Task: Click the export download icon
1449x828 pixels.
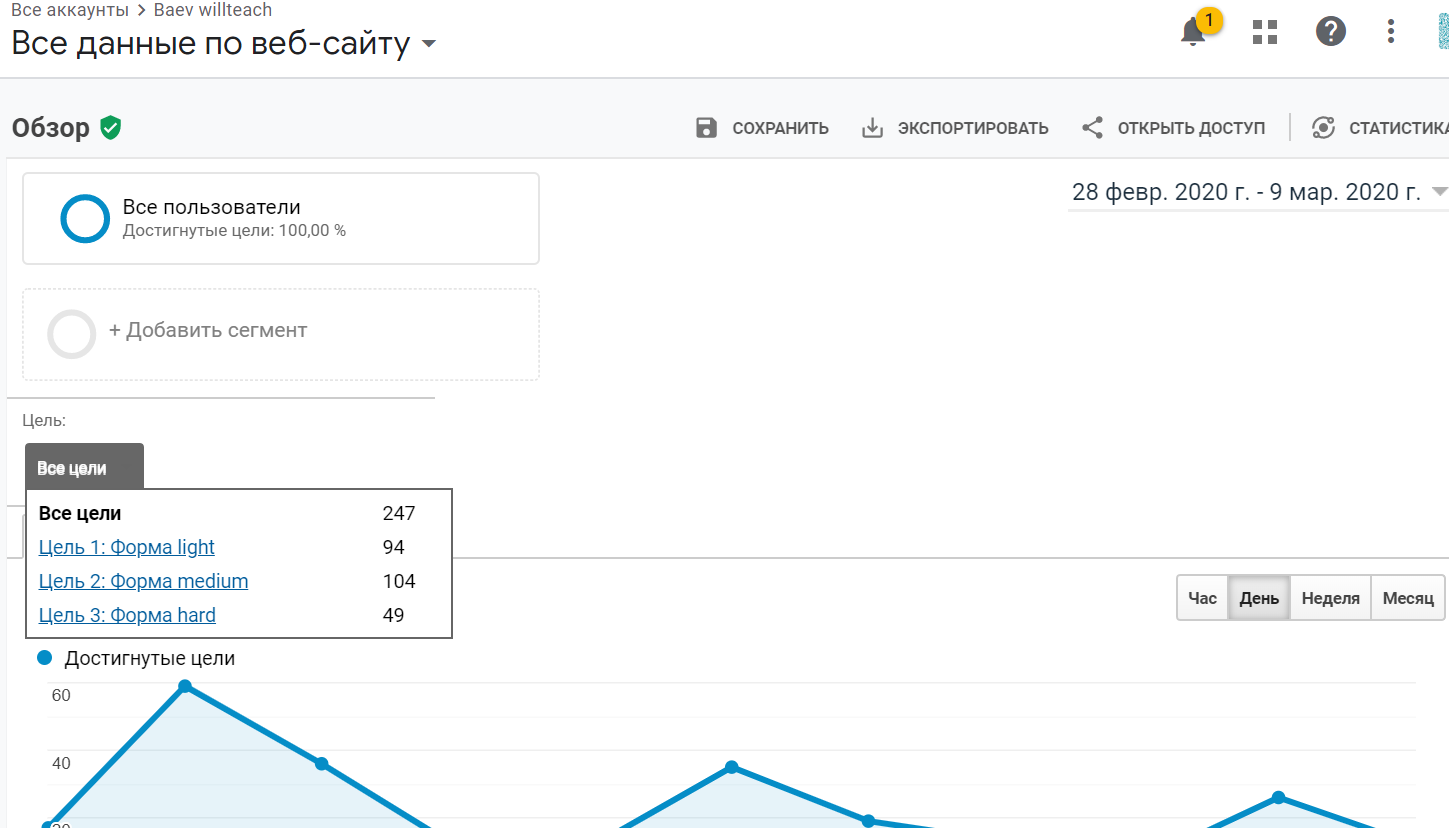Action: pyautogui.click(x=873, y=128)
